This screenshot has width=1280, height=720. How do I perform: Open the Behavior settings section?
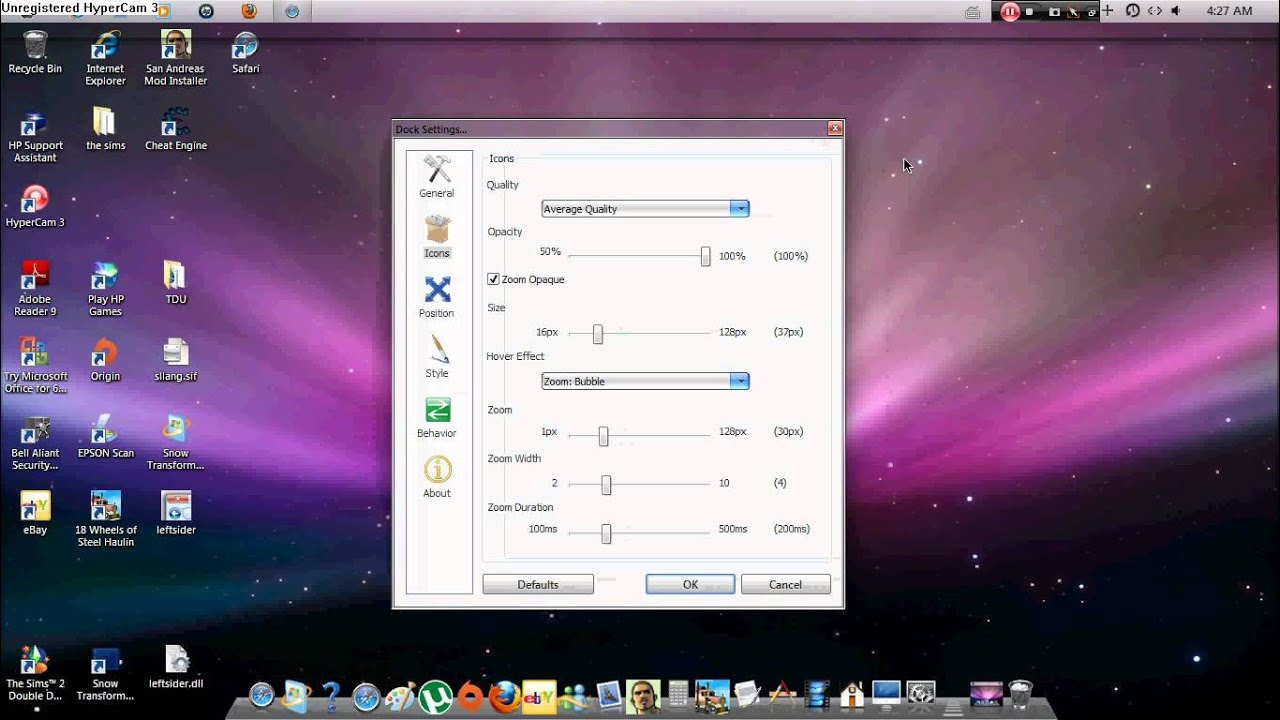437,417
